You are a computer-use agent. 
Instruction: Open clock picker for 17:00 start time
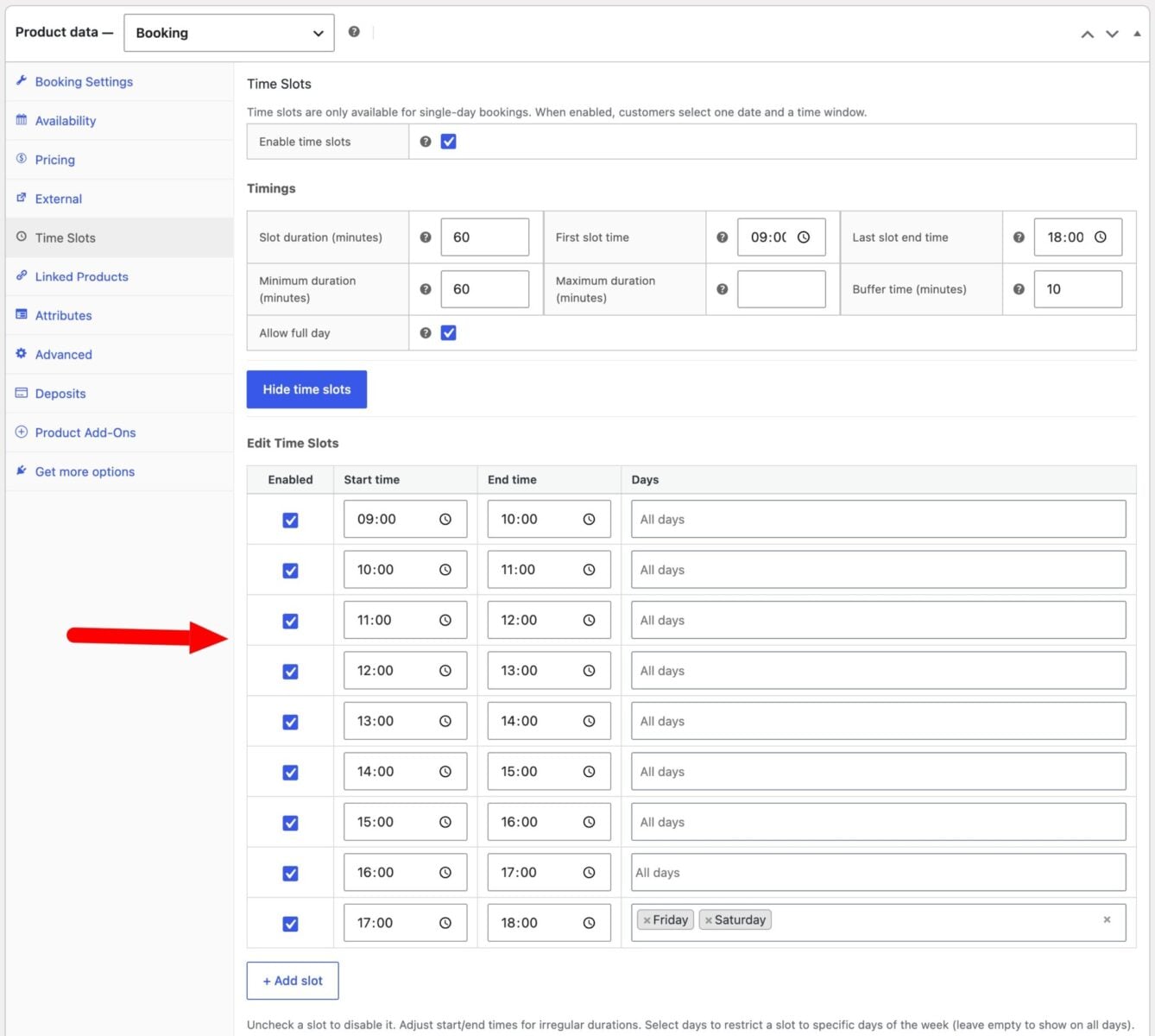pos(445,923)
